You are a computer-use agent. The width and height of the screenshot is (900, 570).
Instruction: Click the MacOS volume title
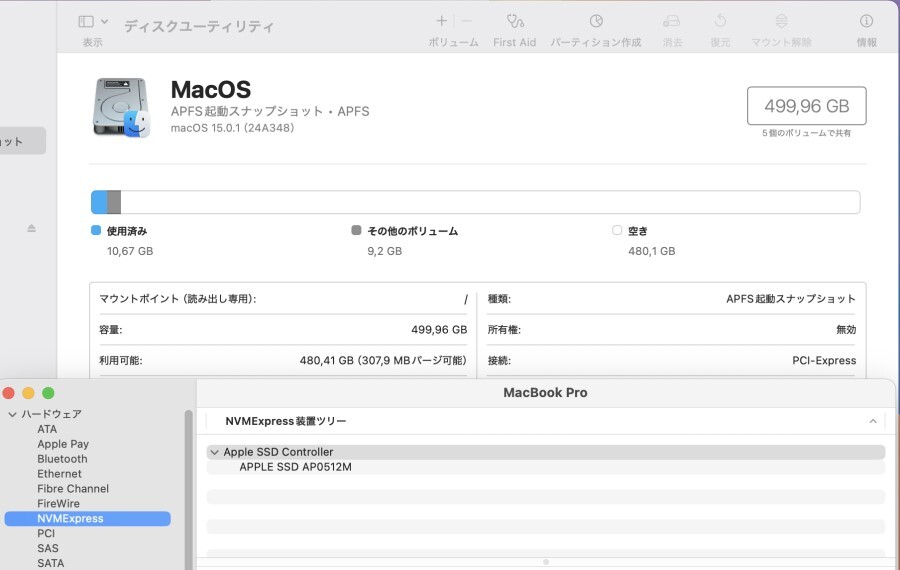coord(211,90)
